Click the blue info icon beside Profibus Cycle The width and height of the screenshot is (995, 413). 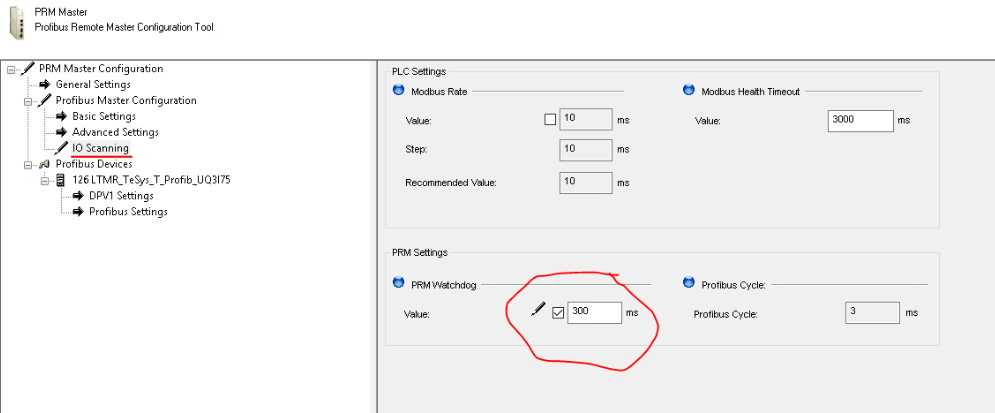[689, 283]
